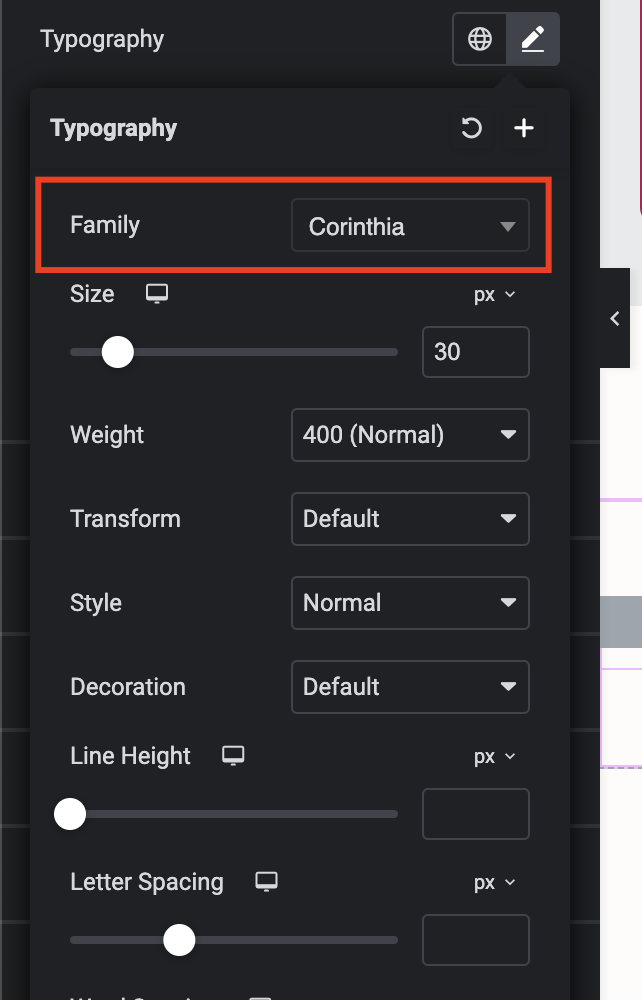Image resolution: width=642 pixels, height=1000 pixels.
Task: Click the global fonts globe icon
Action: pos(479,39)
